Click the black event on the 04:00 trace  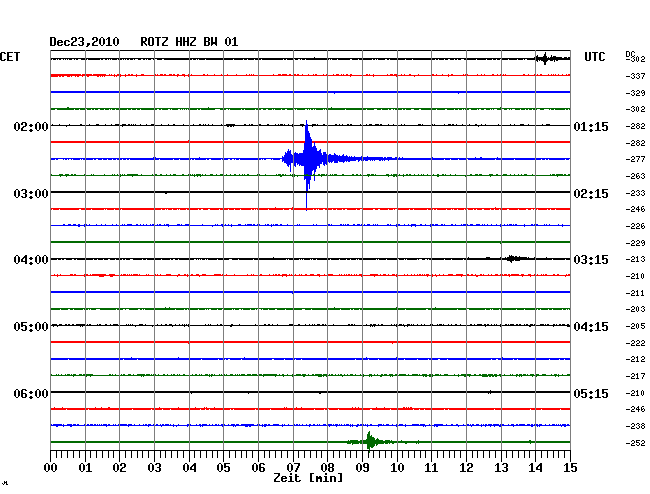coord(513,259)
